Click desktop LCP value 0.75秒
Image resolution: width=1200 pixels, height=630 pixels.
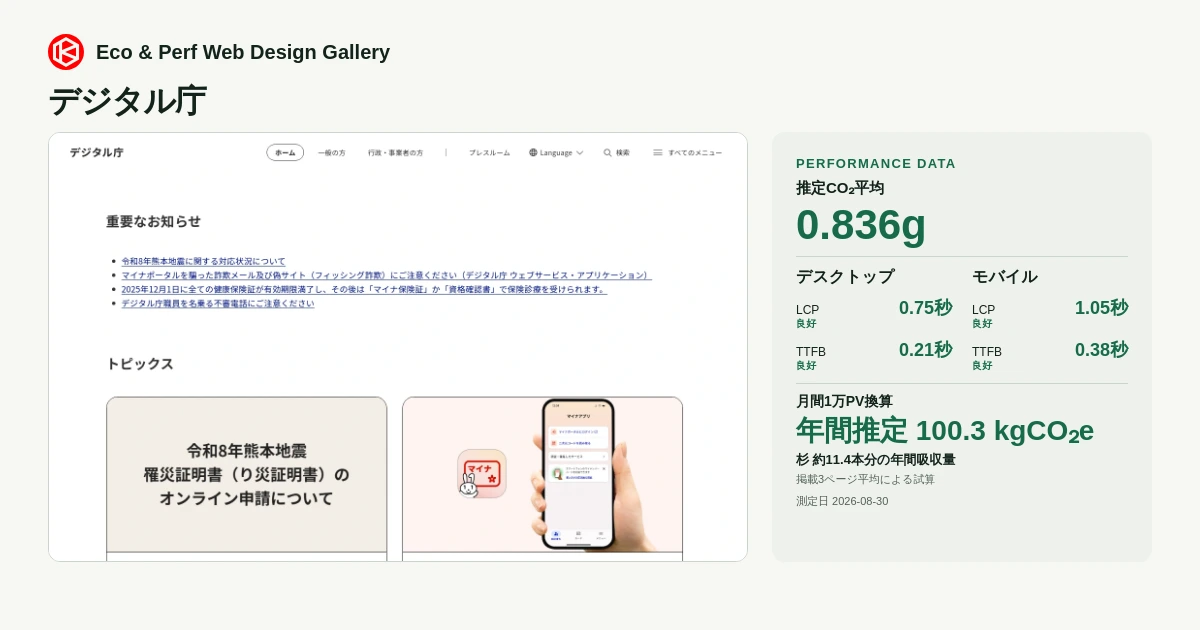pos(925,308)
